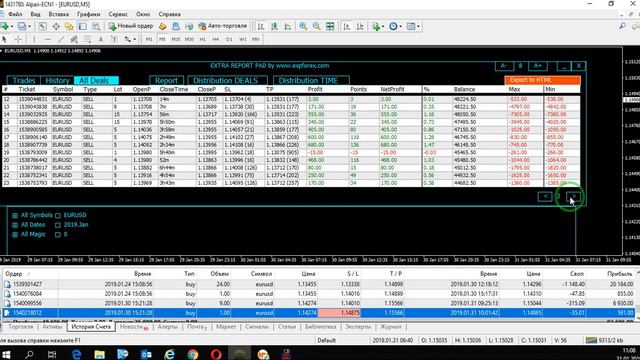Zoom out of the chart
The image size is (640, 360).
click(x=316, y=26)
